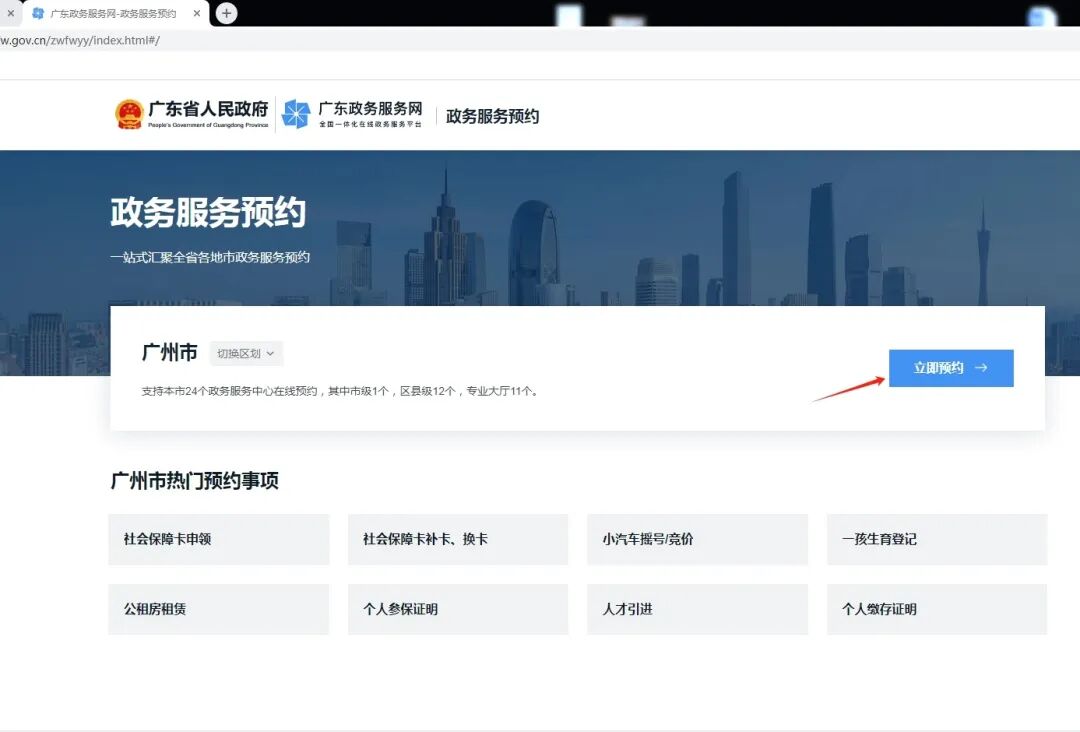This screenshot has height=732, width=1080.
Task: Click the 政务服务预约 banner heading link
Action: click(210, 212)
